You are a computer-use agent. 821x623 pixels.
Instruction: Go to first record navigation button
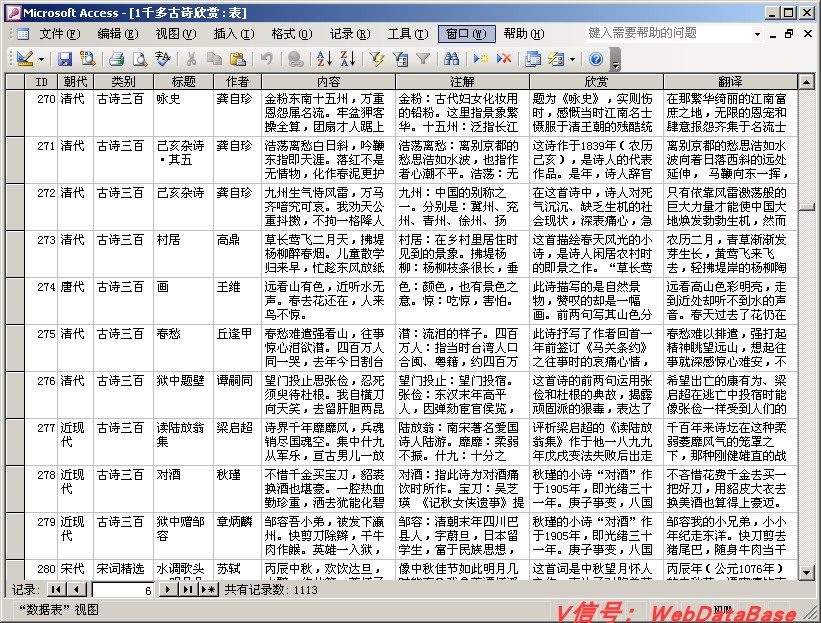pos(56,590)
